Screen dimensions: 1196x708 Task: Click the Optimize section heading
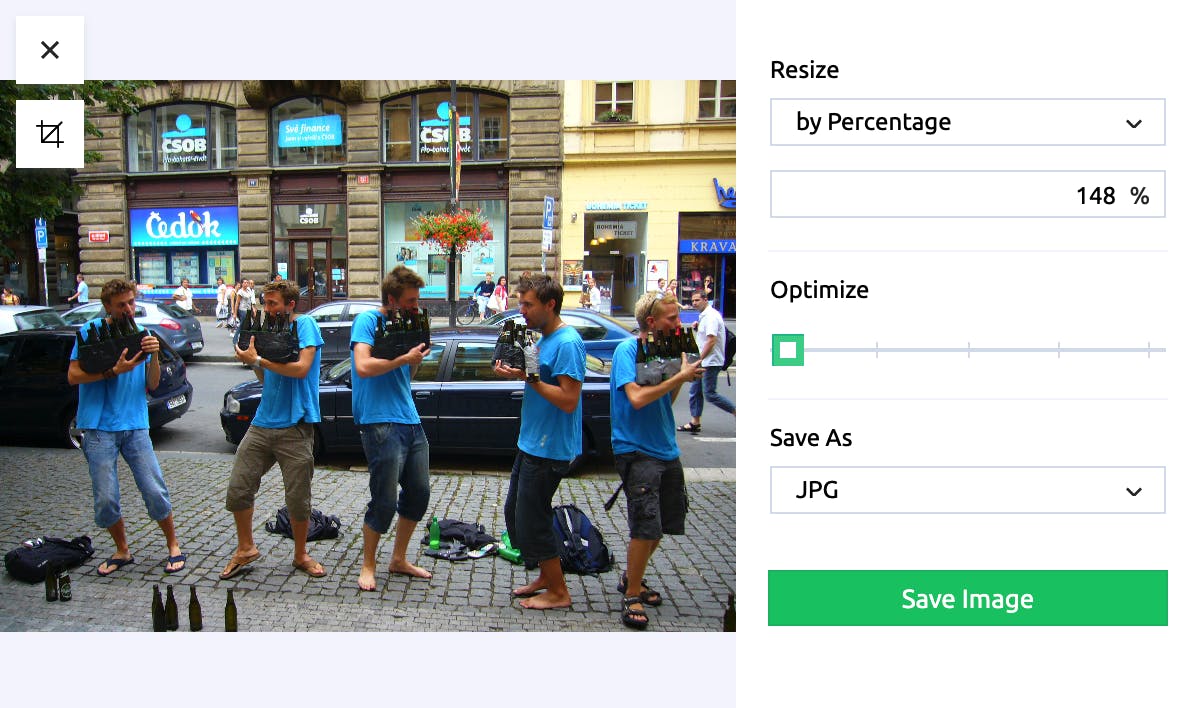pyautogui.click(x=819, y=290)
